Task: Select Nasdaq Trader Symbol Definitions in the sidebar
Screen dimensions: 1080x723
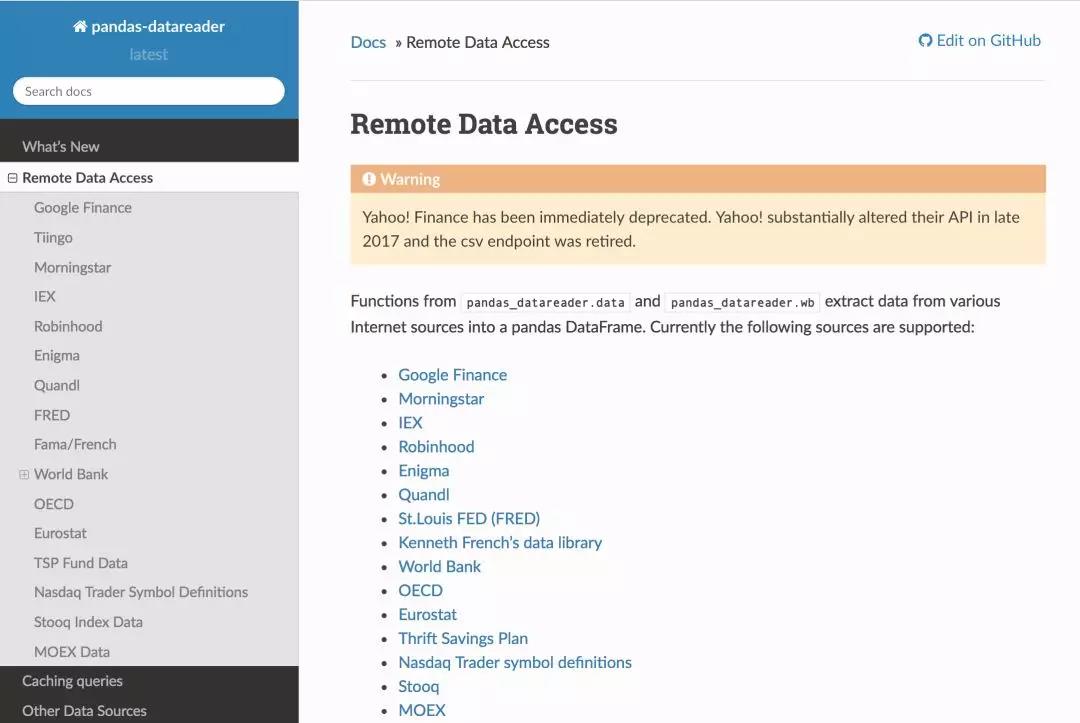Action: click(141, 592)
